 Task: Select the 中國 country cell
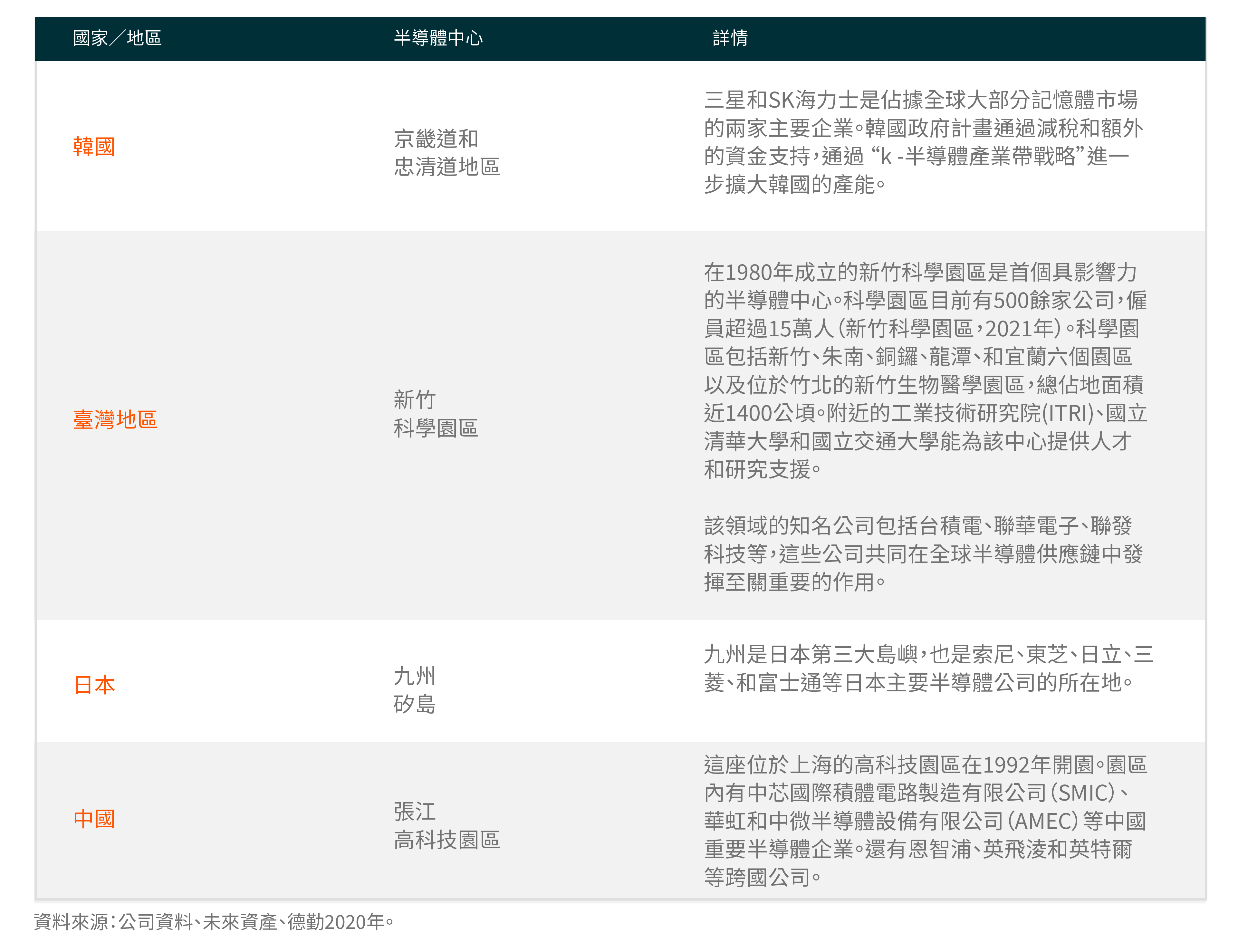pos(94,819)
